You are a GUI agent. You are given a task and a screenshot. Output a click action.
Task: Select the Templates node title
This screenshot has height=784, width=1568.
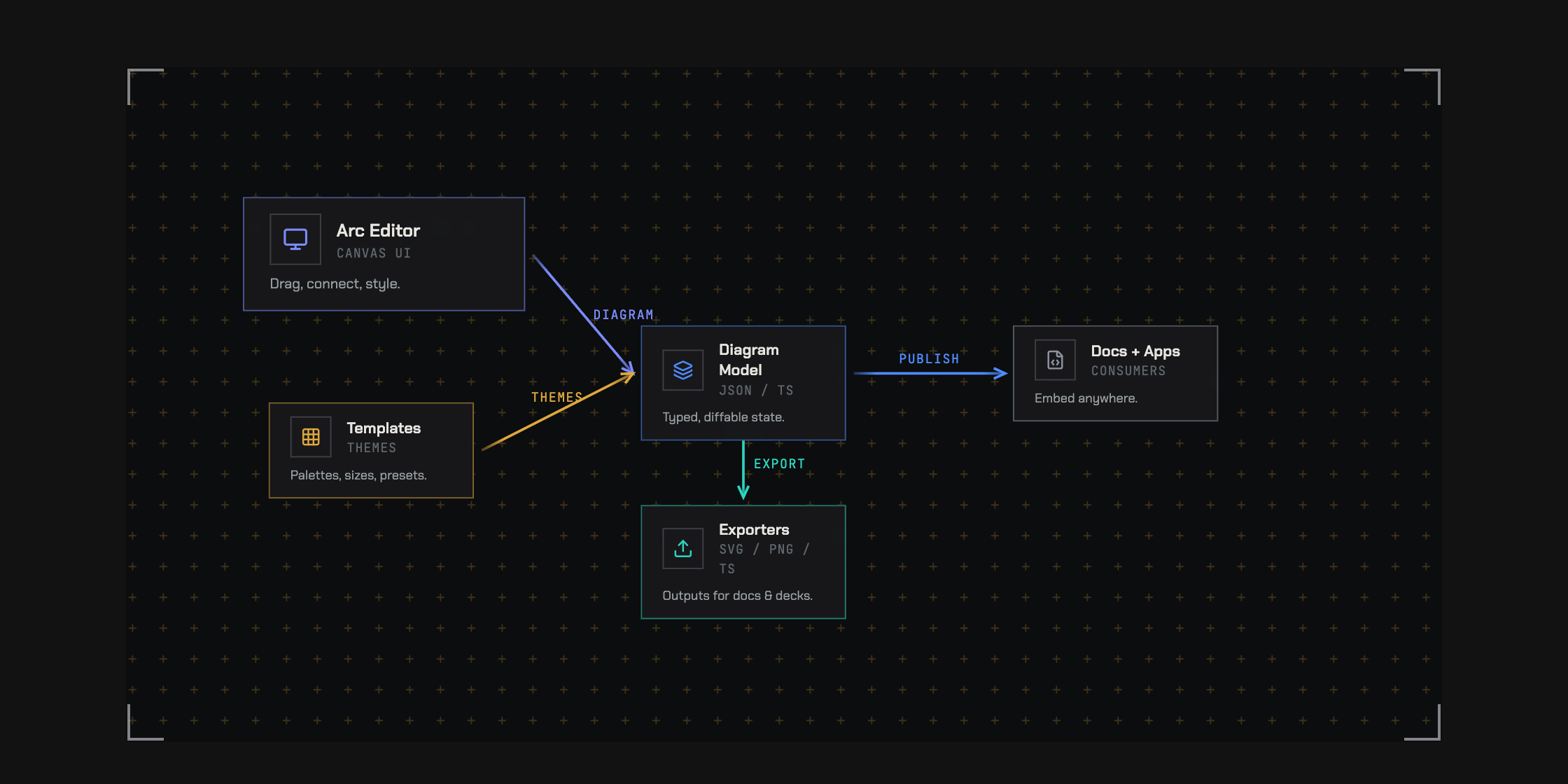click(384, 428)
